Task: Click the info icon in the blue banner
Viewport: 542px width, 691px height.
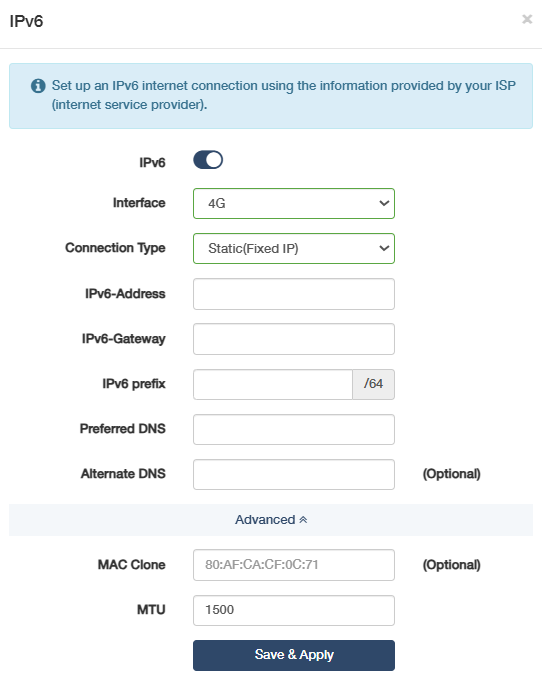Action: pyautogui.click(x=38, y=85)
